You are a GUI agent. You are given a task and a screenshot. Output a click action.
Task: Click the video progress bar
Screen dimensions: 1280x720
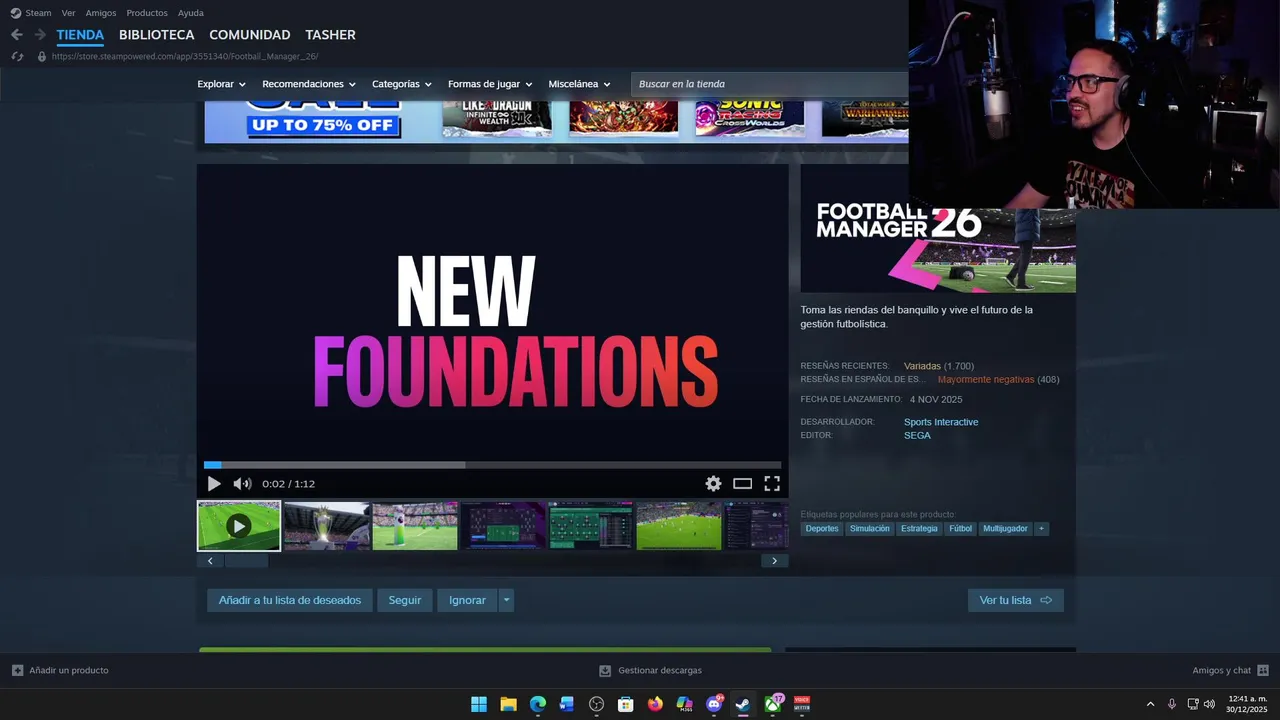point(492,465)
